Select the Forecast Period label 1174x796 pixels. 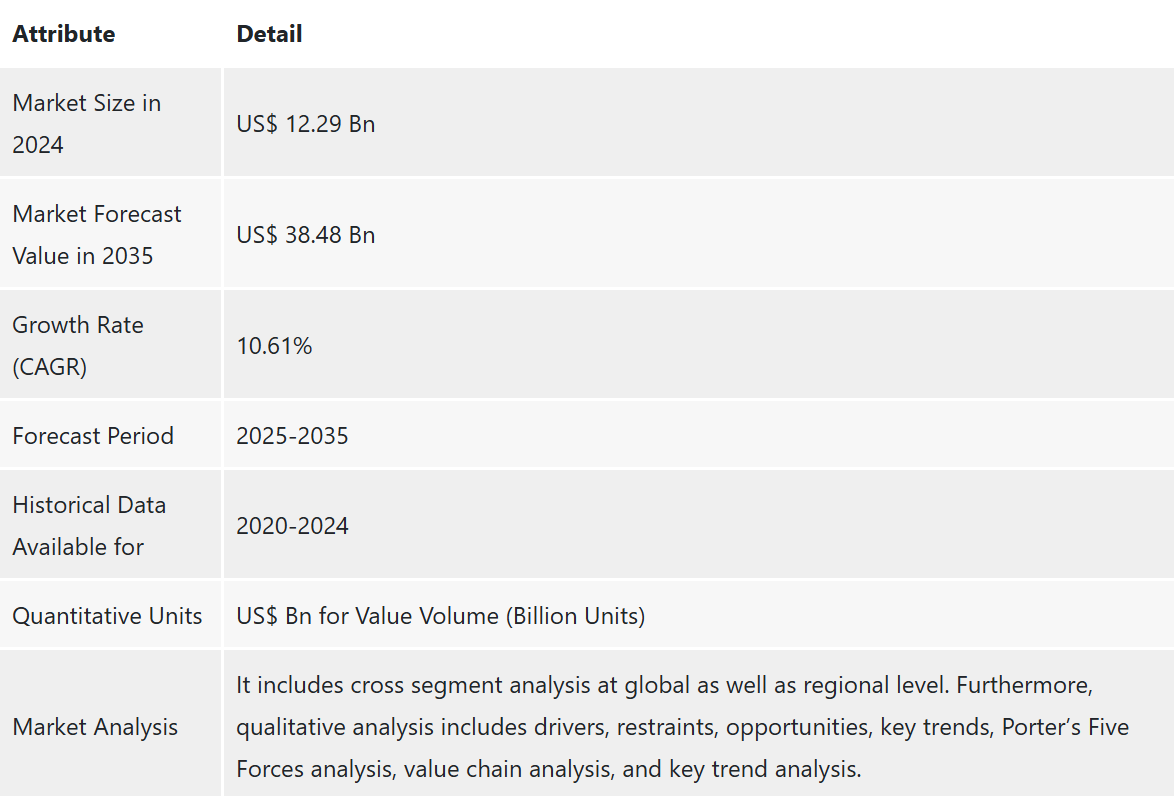click(93, 436)
